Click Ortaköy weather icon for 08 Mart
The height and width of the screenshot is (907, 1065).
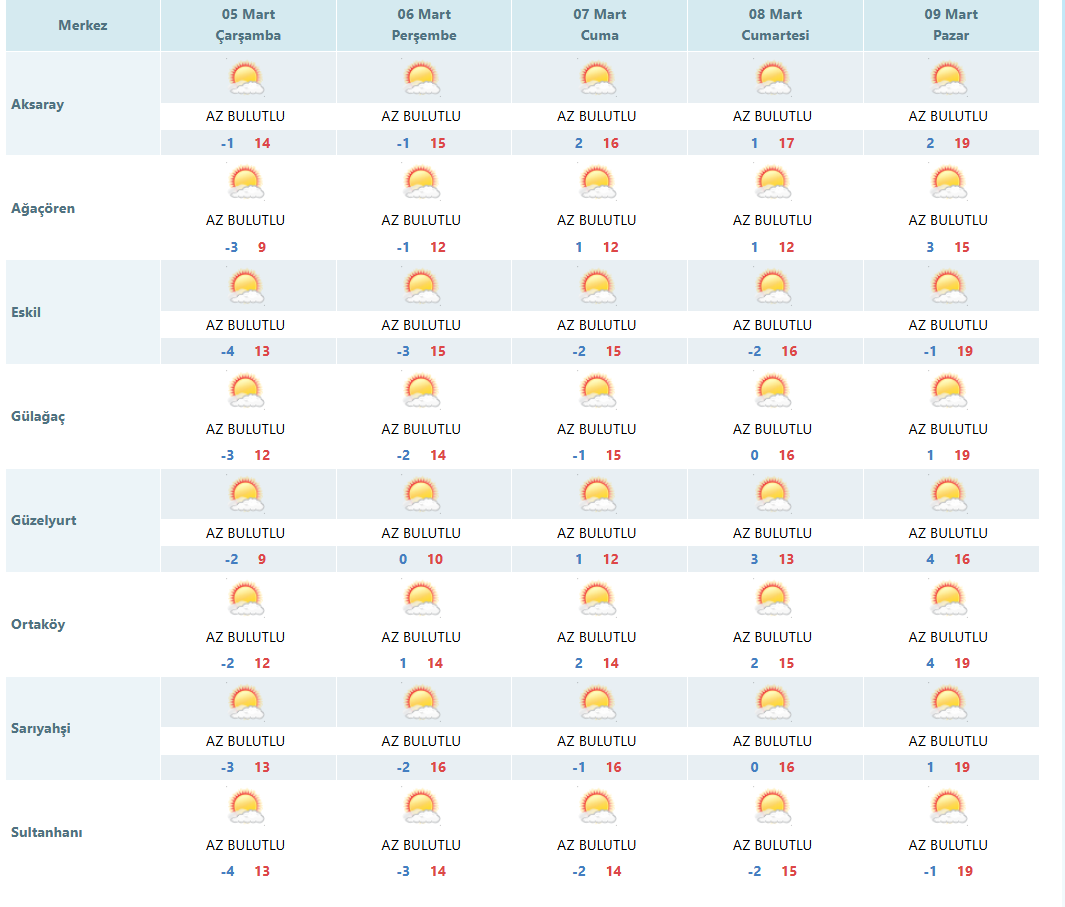click(773, 599)
